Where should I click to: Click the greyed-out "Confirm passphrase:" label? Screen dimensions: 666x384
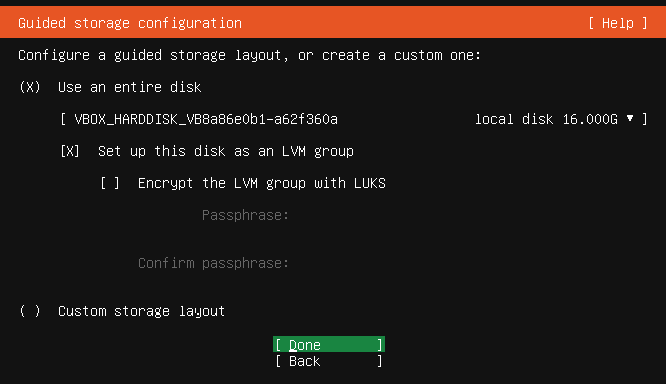pos(214,263)
